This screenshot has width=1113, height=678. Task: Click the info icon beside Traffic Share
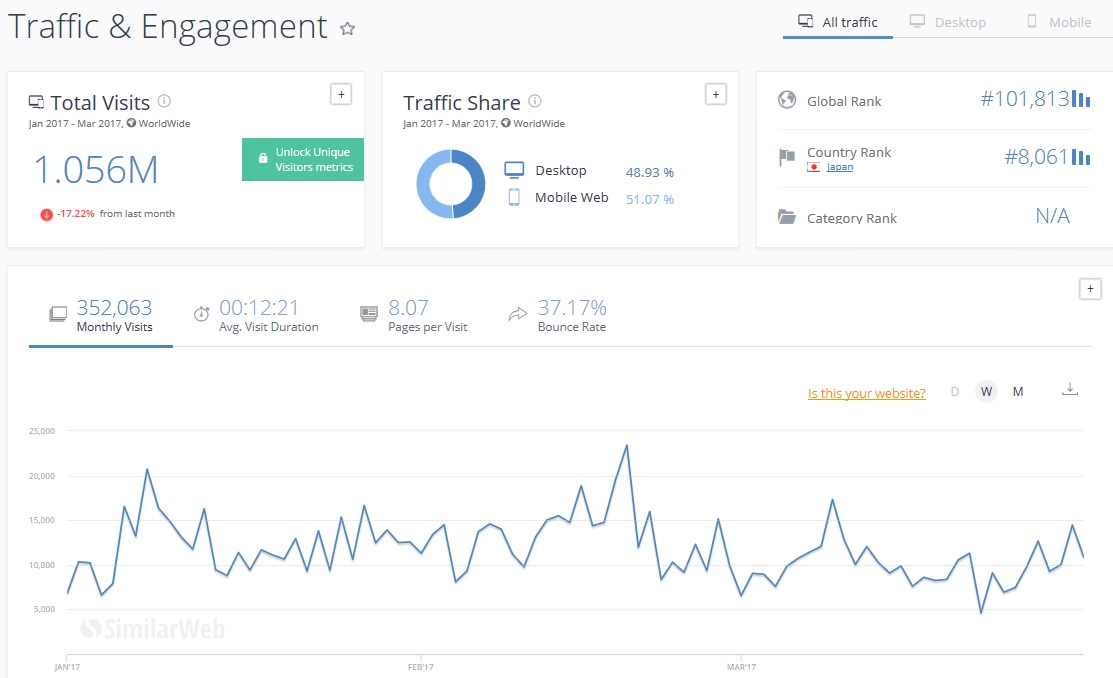[x=535, y=101]
